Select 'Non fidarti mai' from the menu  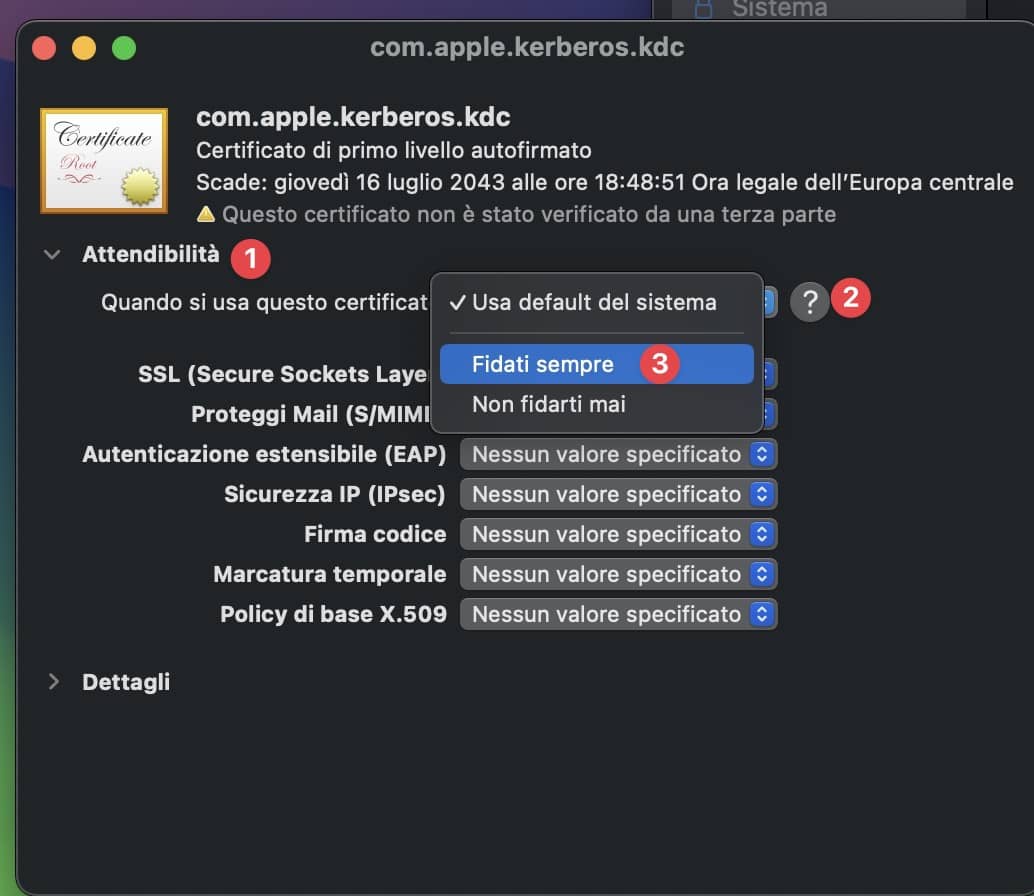click(x=597, y=404)
